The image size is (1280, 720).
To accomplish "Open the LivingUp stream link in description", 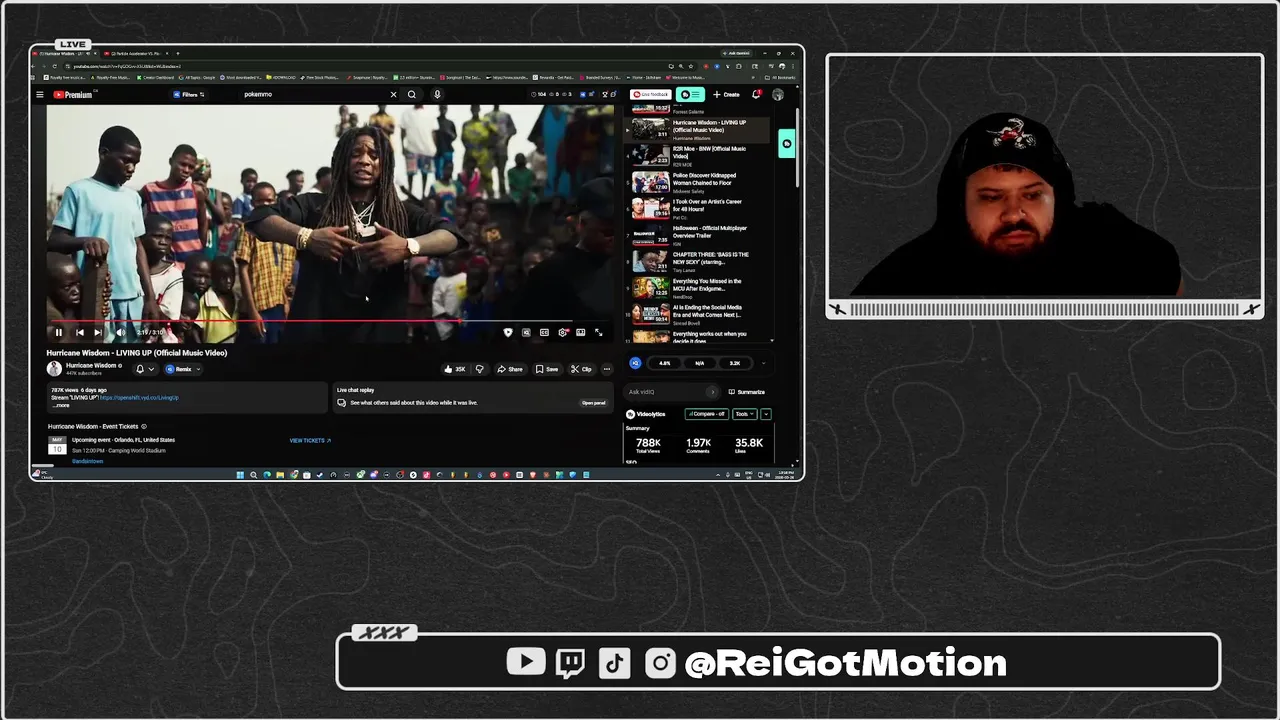I will [139, 398].
